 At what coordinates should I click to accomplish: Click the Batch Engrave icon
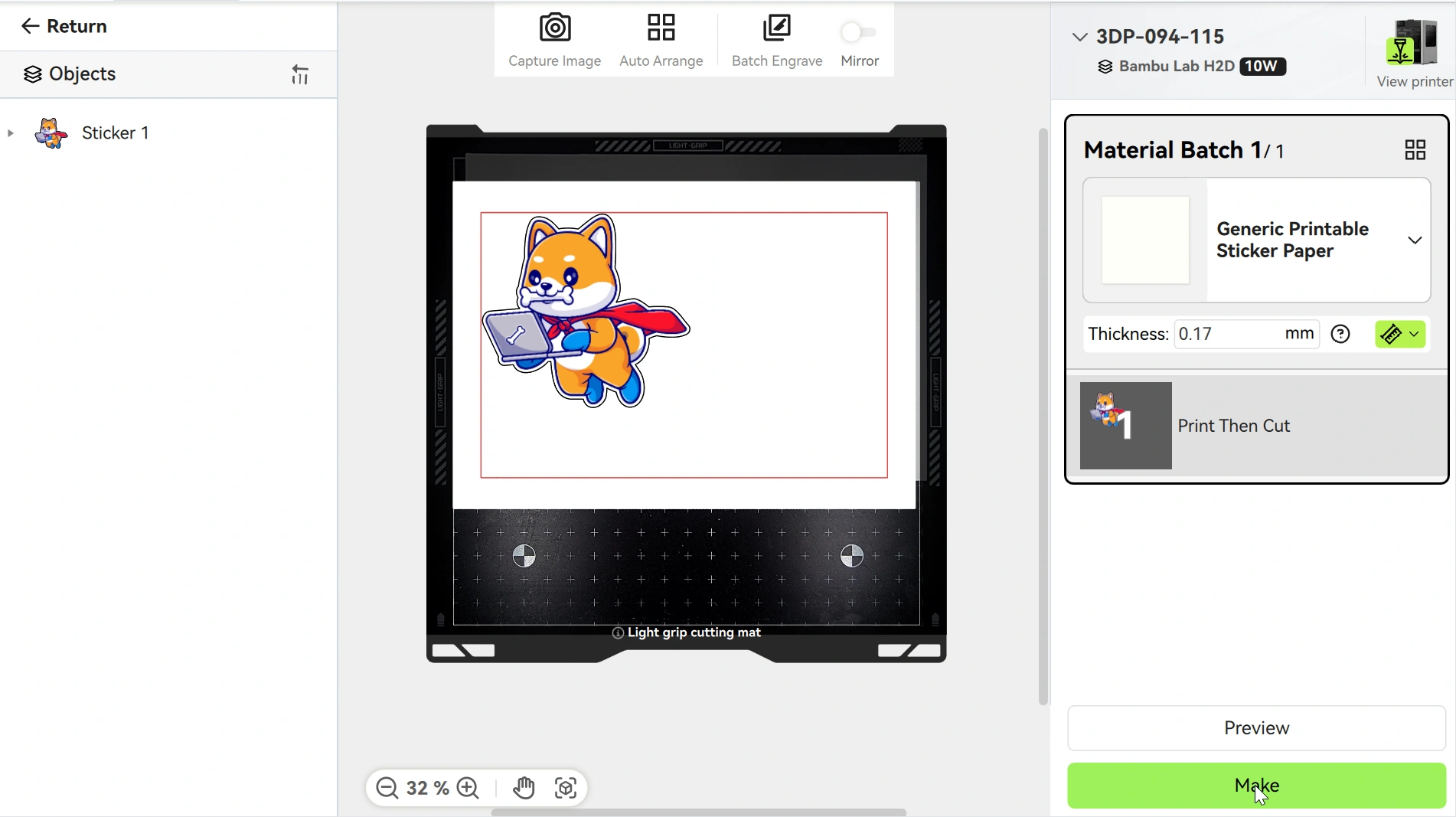(777, 28)
